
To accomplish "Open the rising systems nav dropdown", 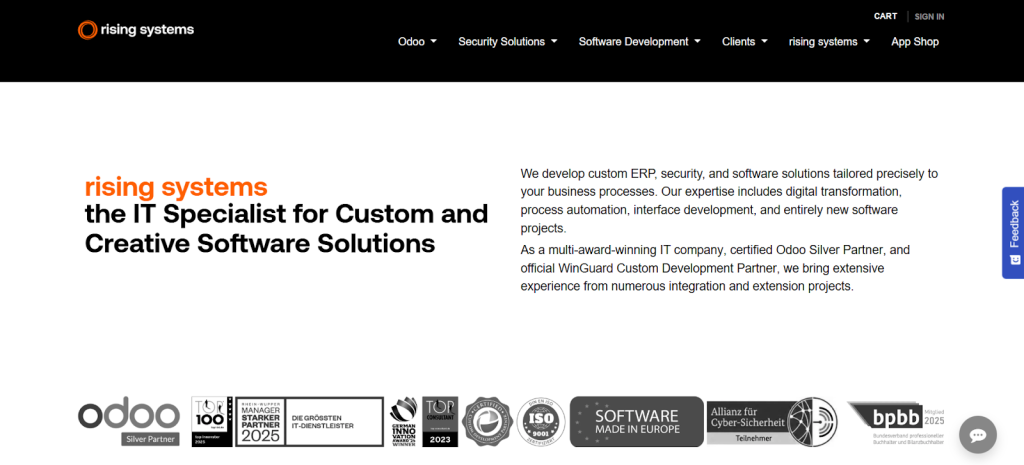I will click(829, 42).
